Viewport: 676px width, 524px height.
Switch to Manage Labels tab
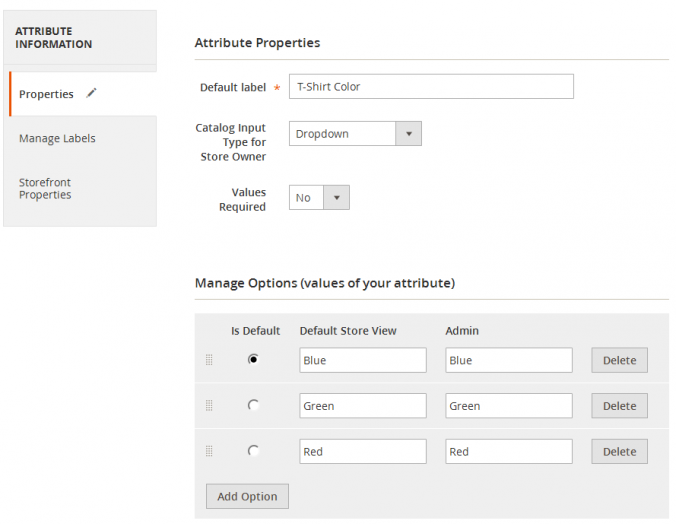[57, 138]
